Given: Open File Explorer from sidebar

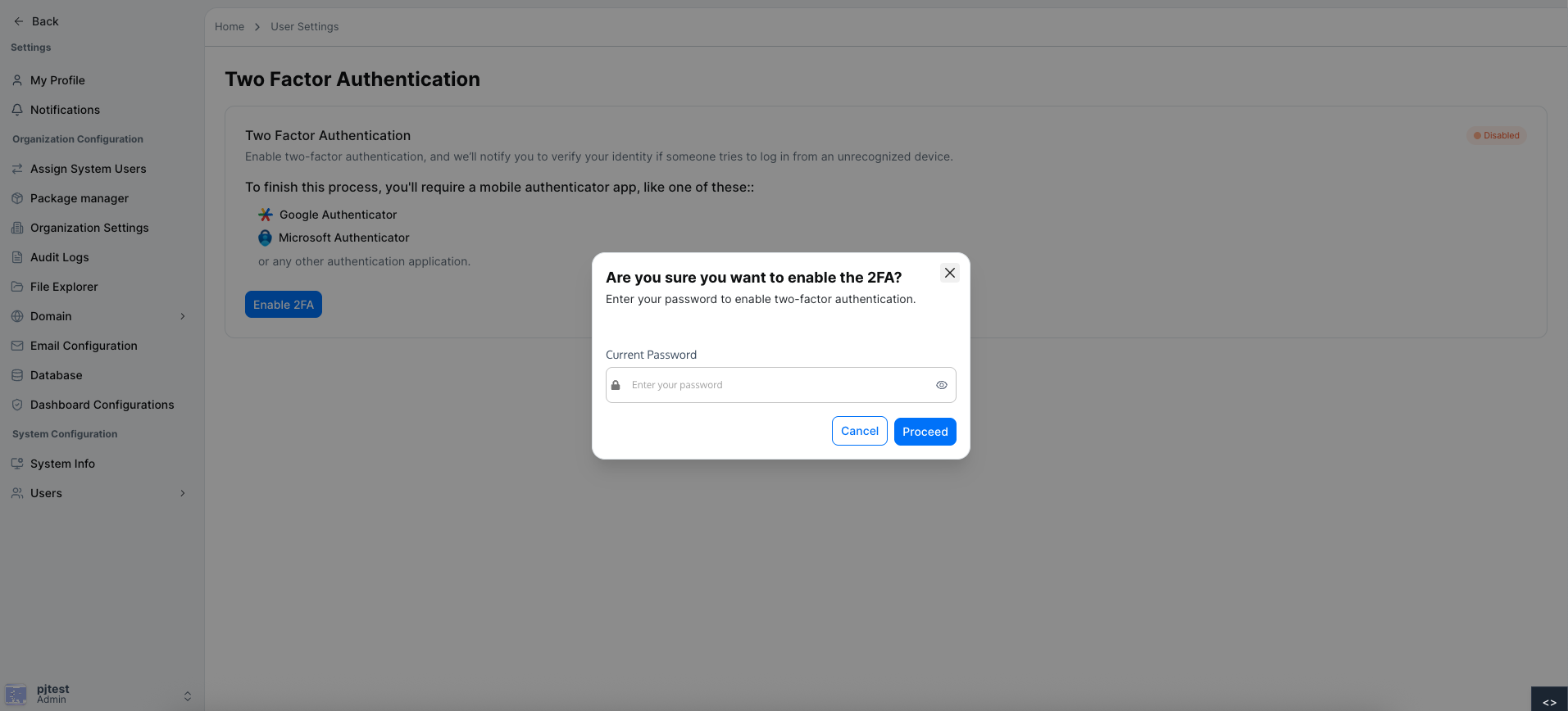Looking at the screenshot, I should 64,287.
